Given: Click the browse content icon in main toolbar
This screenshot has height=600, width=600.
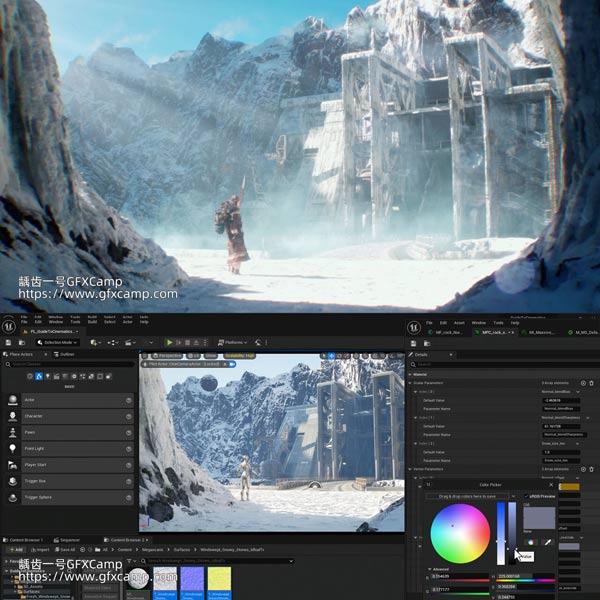Looking at the screenshot, I should (x=22, y=342).
